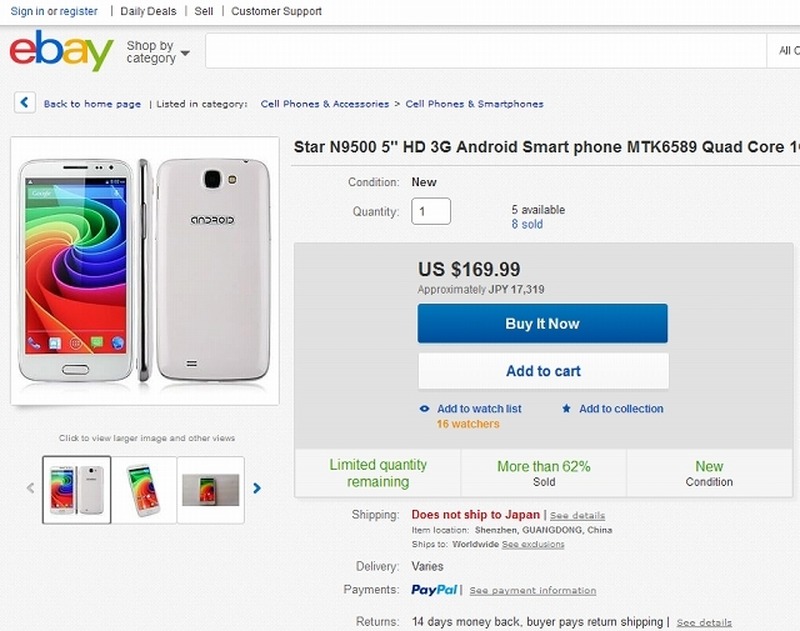The width and height of the screenshot is (800, 631).
Task: Open Shop by category dropdown
Action: (x=158, y=52)
